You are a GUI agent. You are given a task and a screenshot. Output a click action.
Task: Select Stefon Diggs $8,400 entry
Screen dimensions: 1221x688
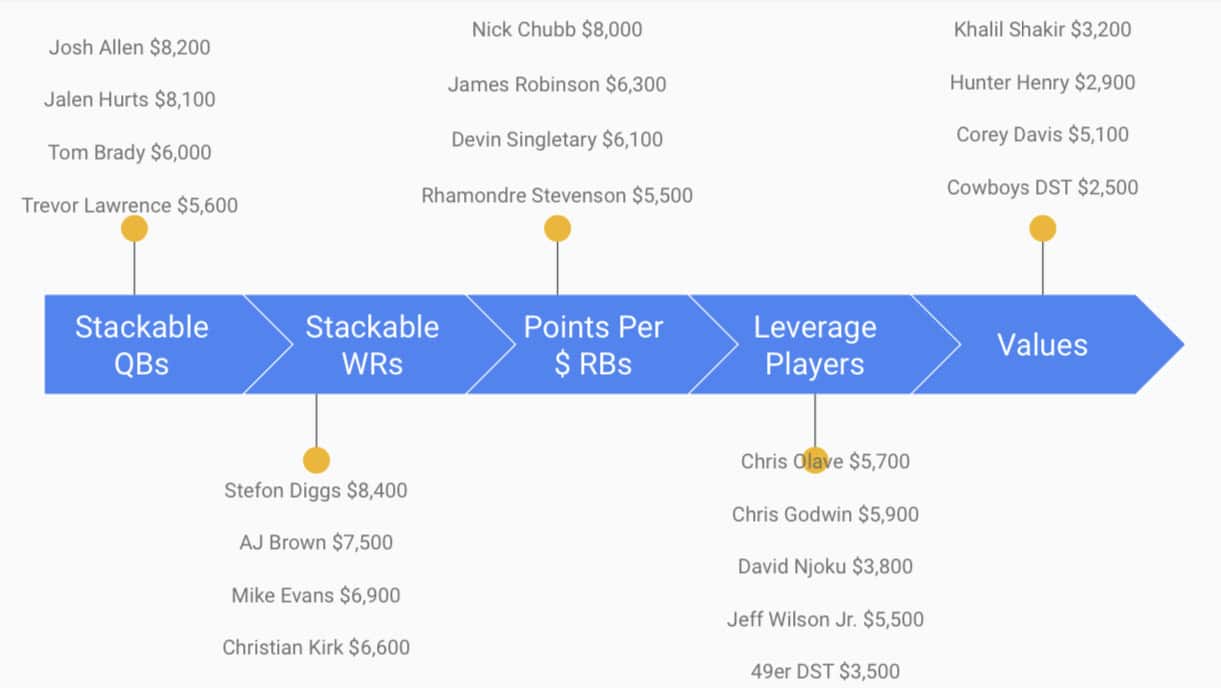coord(316,490)
